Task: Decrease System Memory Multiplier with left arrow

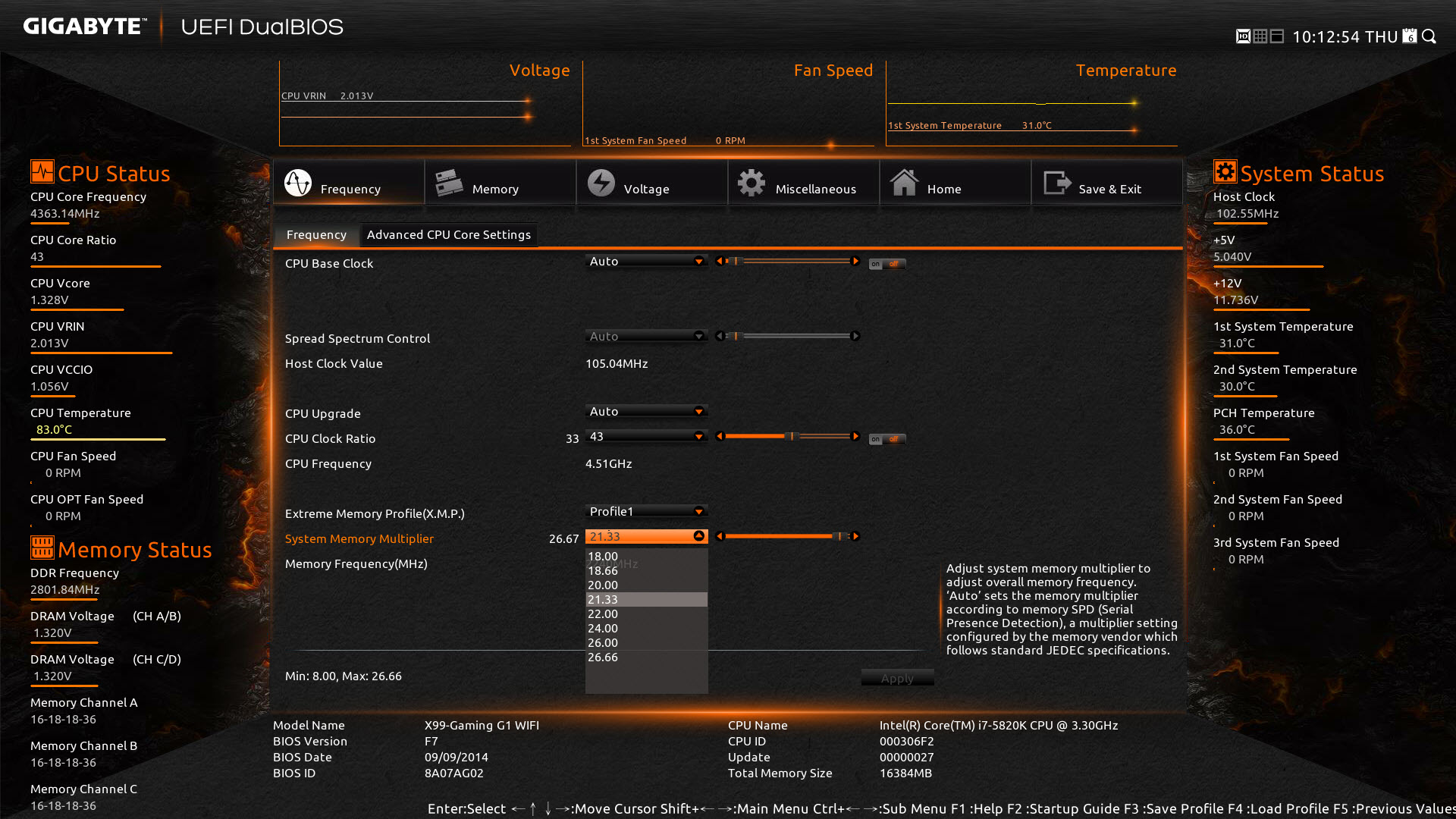Action: pos(720,536)
